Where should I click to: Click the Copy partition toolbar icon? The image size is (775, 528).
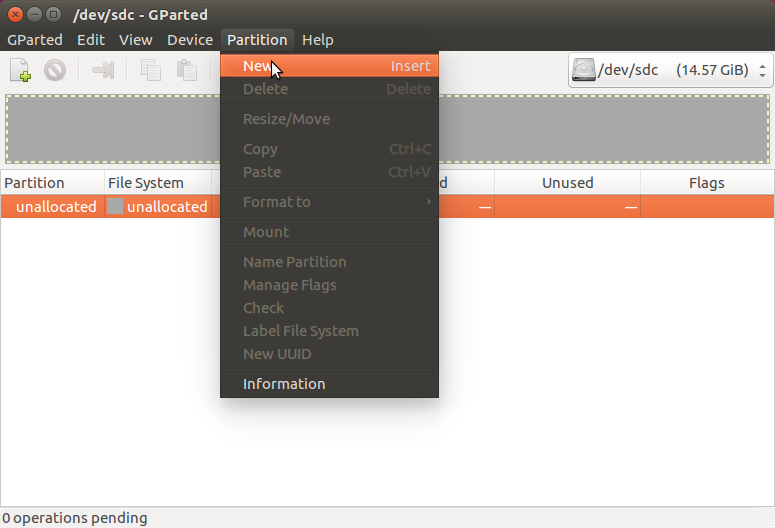[x=151, y=70]
